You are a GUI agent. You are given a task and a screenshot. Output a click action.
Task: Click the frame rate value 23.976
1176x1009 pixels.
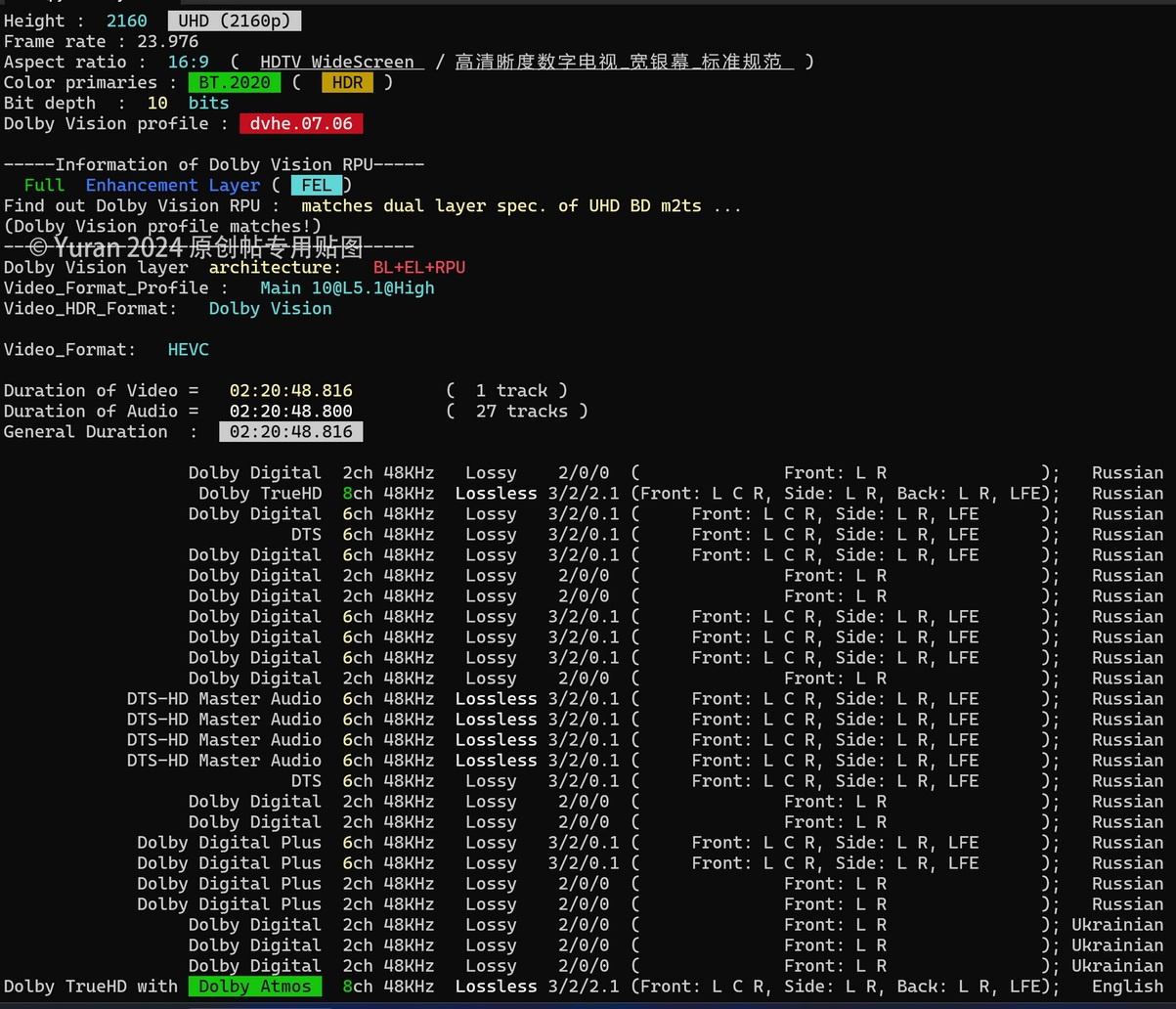click(168, 41)
